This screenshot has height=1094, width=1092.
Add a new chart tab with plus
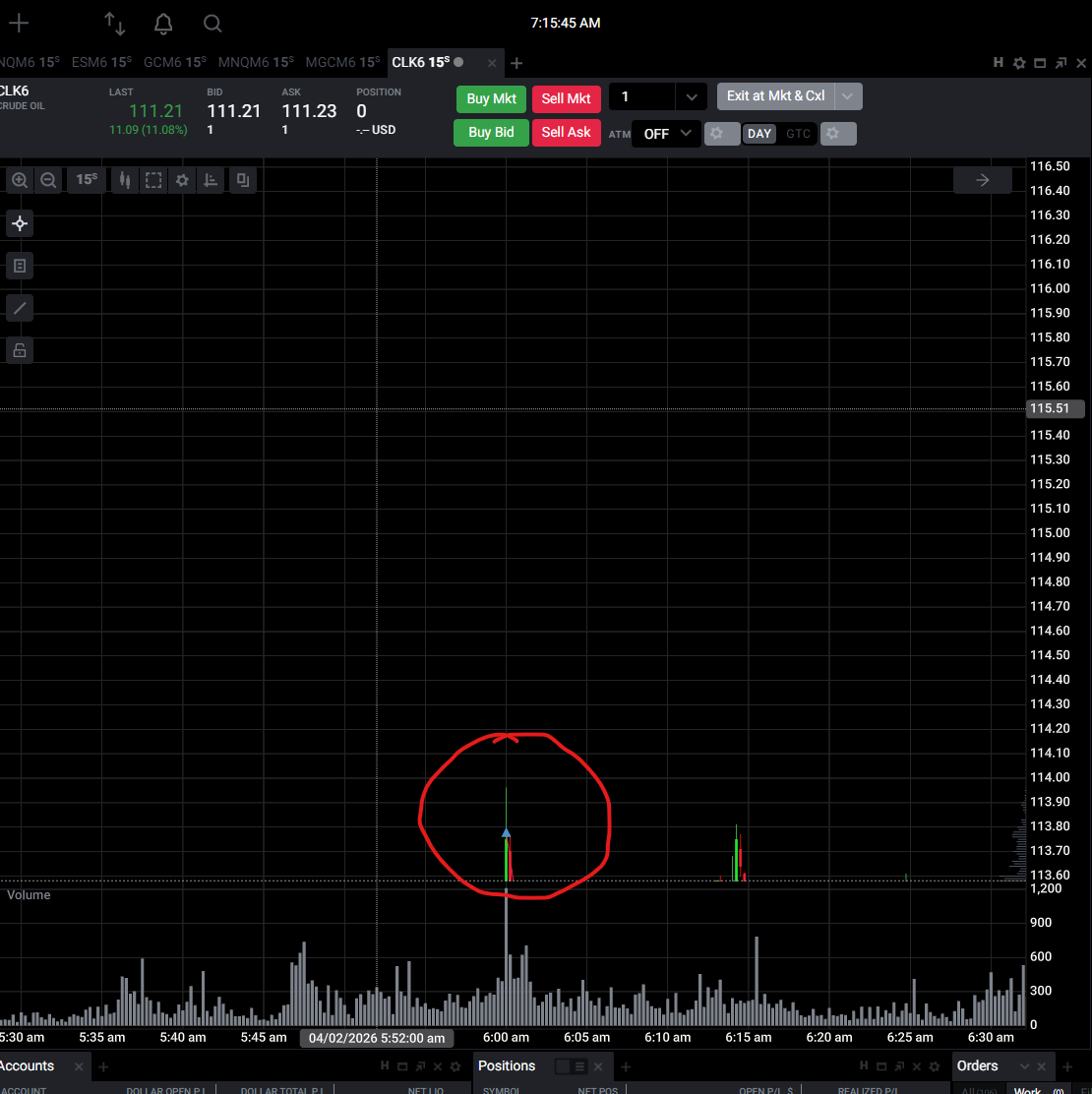coord(516,64)
